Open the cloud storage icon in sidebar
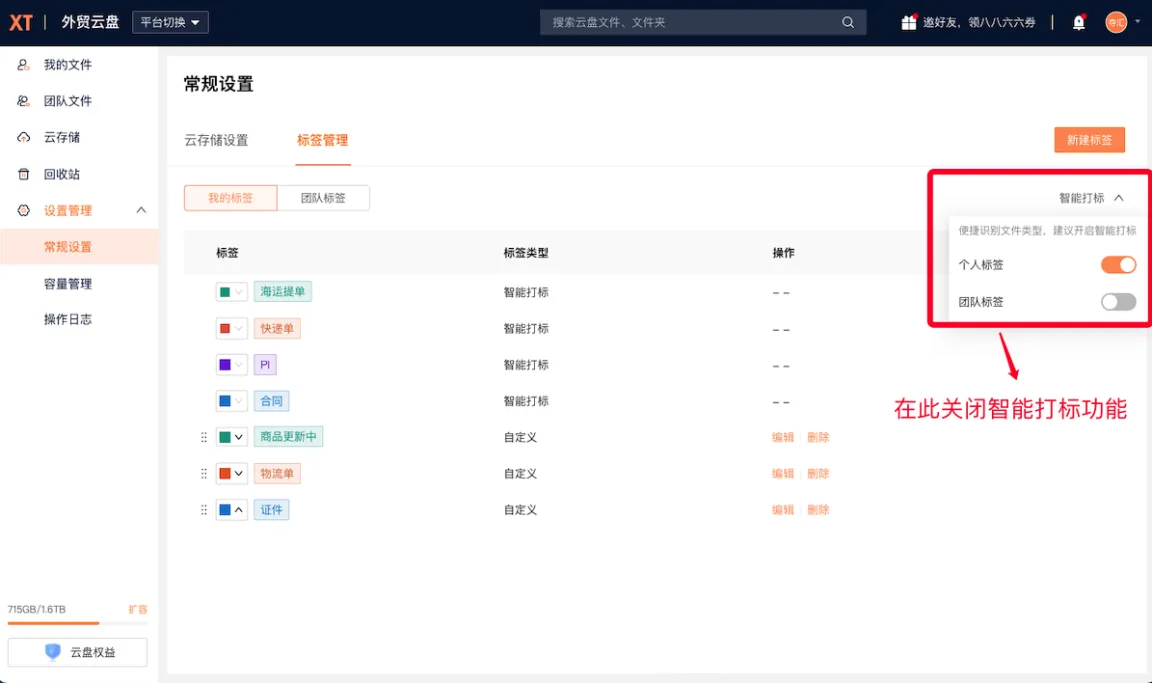Viewport: 1152px width, 683px height. click(x=24, y=137)
